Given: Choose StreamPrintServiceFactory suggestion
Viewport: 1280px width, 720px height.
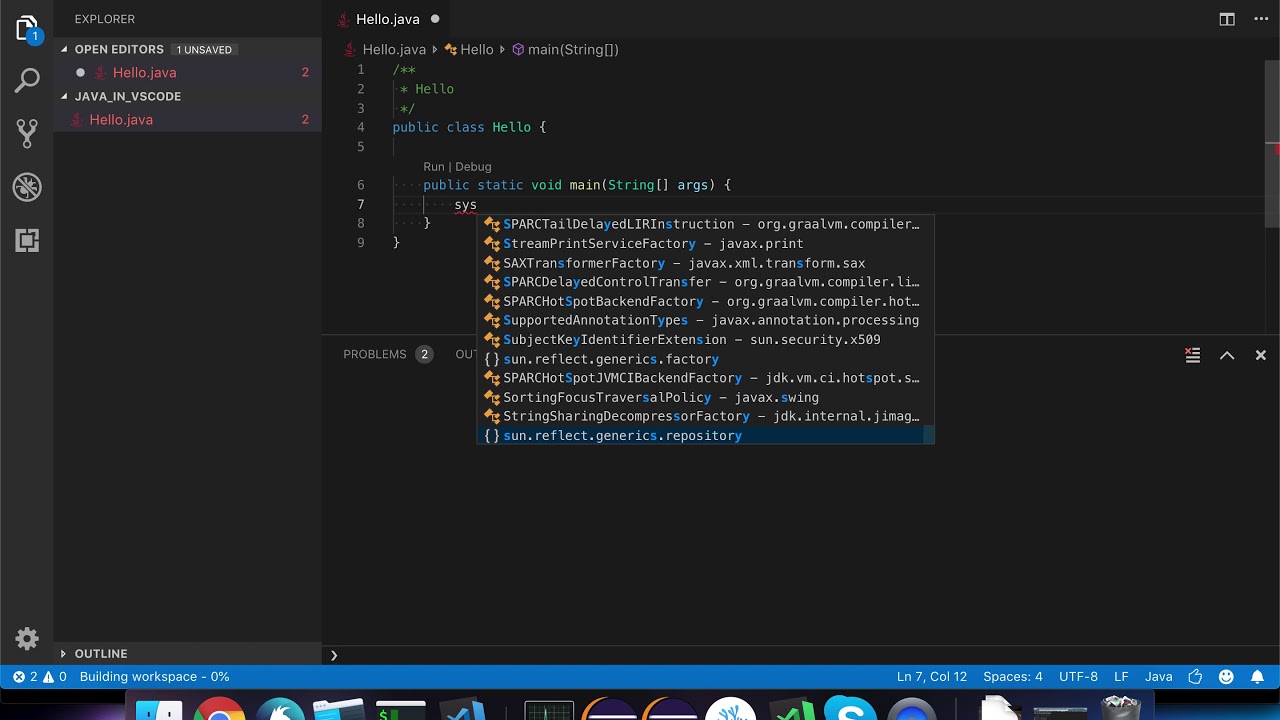Looking at the screenshot, I should point(705,244).
